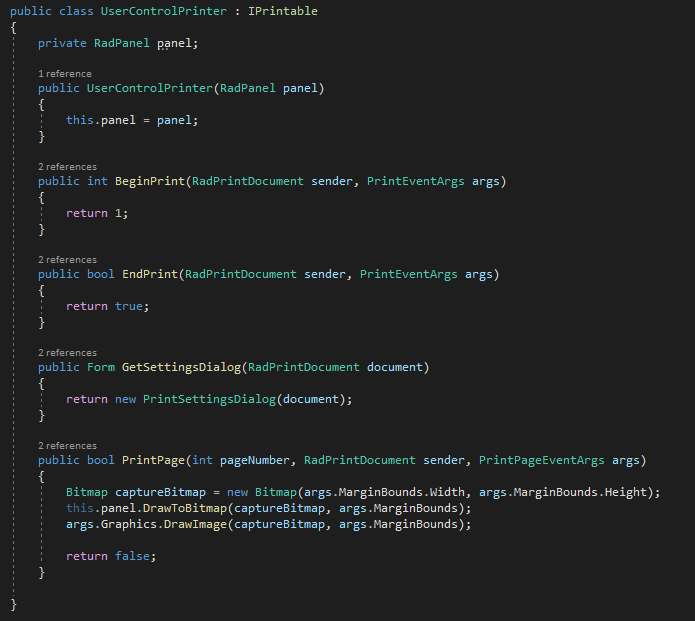
Task: Click the EndPrint method name
Action: click(150, 274)
